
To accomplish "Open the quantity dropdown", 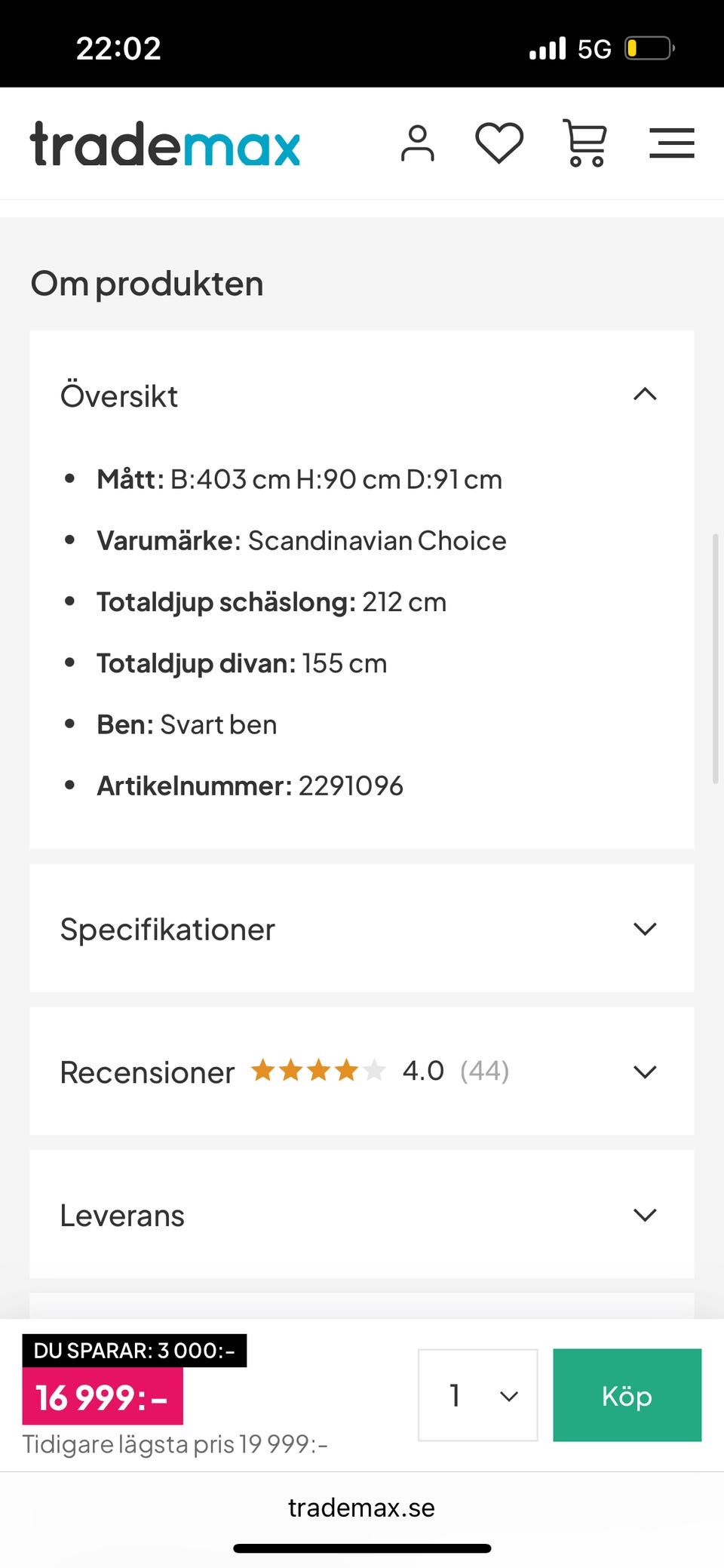I will pos(477,1395).
